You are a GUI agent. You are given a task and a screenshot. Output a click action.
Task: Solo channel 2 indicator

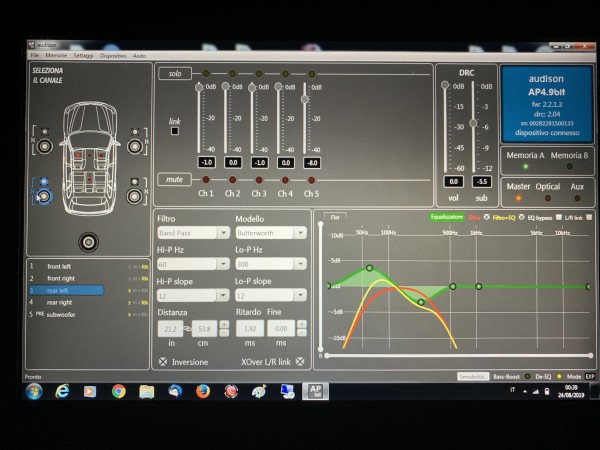[x=232, y=73]
